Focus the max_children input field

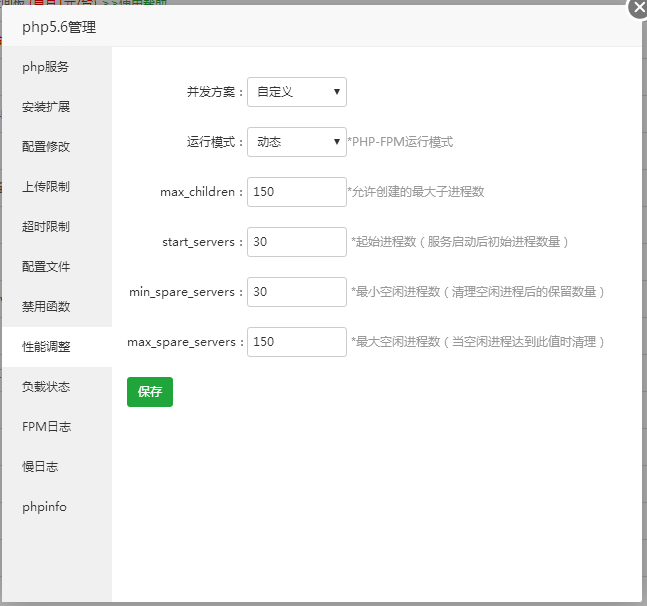[x=297, y=192]
